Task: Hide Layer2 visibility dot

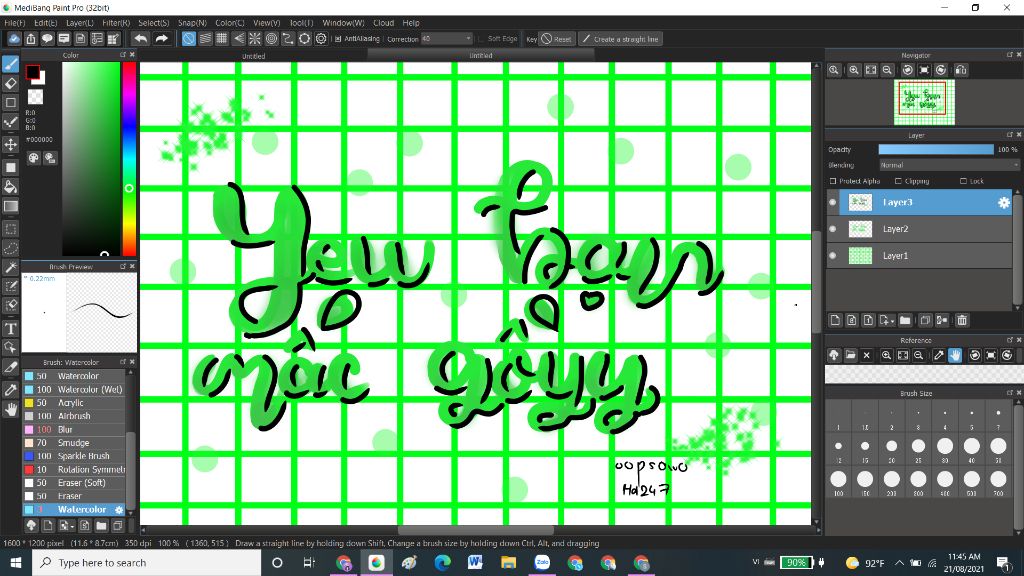Action: [833, 229]
